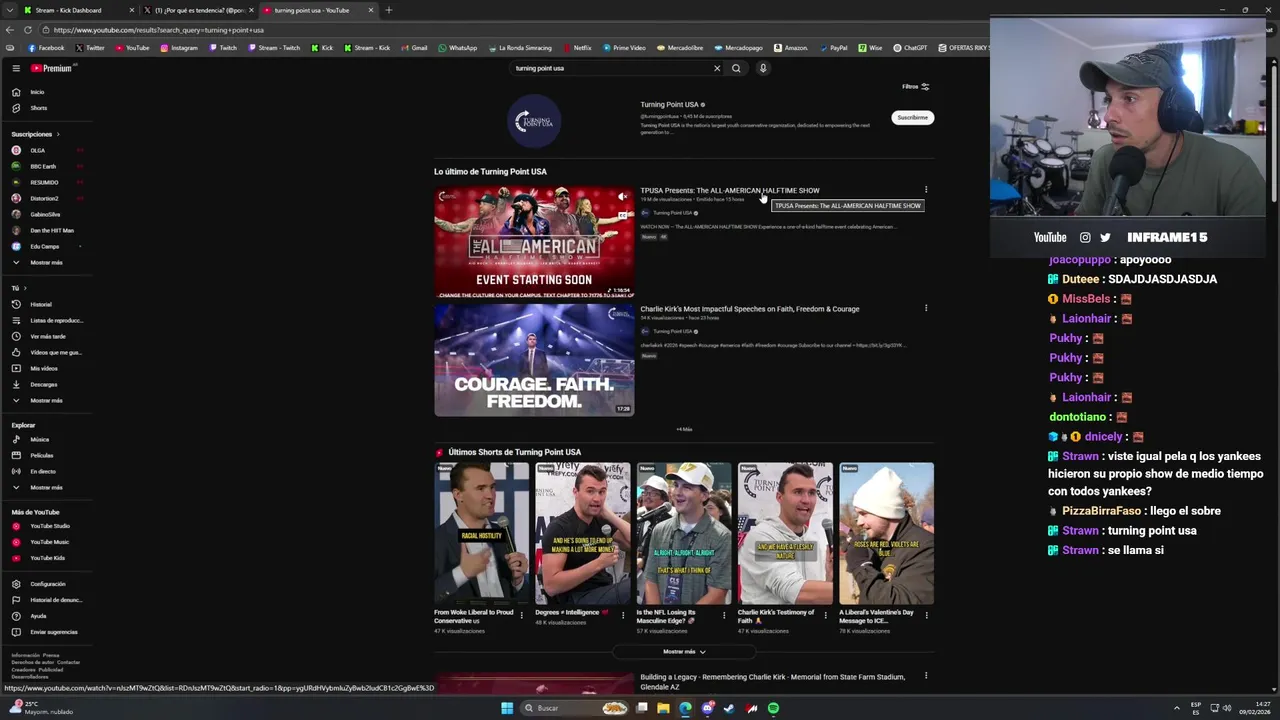1280x720 pixels.
Task: Reload the page with browser refresh
Action: pyautogui.click(x=27, y=30)
